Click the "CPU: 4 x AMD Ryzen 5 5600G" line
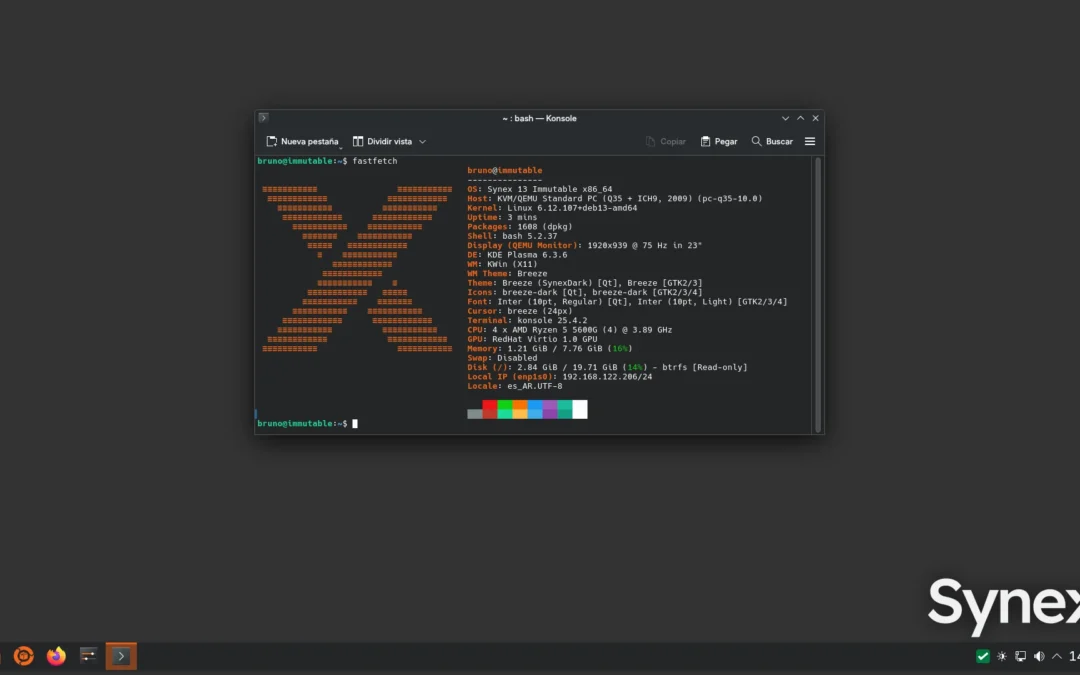Screen dimensions: 1080x675 pos(570,330)
